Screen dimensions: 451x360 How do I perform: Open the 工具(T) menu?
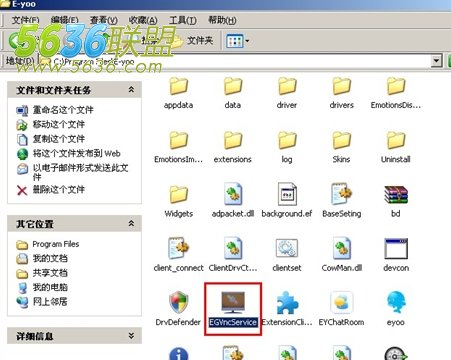tap(183, 20)
